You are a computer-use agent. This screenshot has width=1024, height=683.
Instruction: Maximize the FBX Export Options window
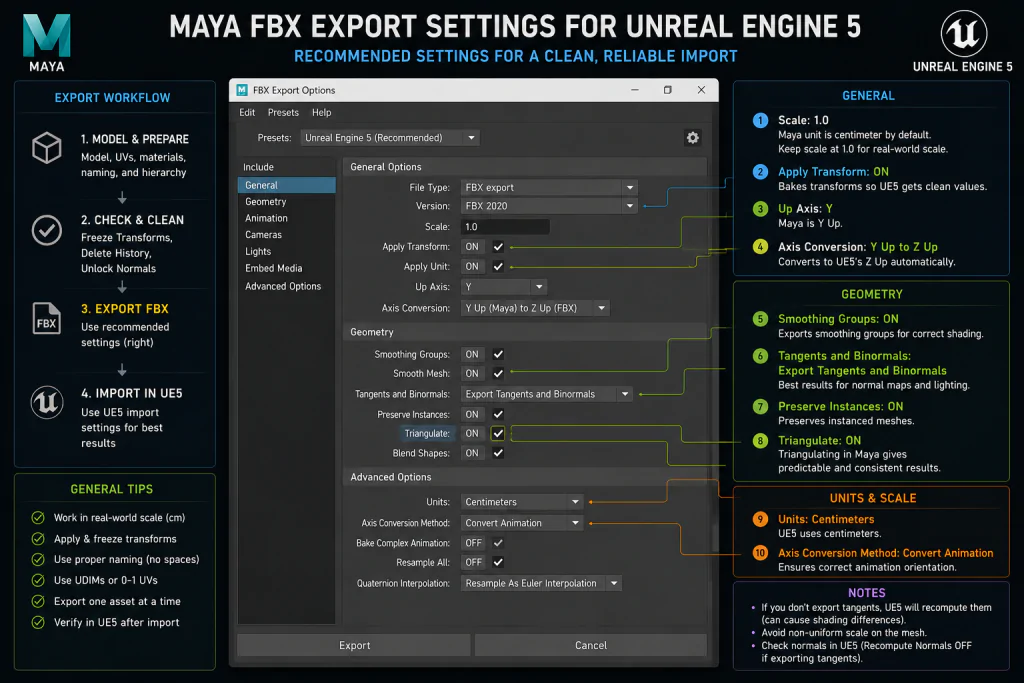pos(667,90)
